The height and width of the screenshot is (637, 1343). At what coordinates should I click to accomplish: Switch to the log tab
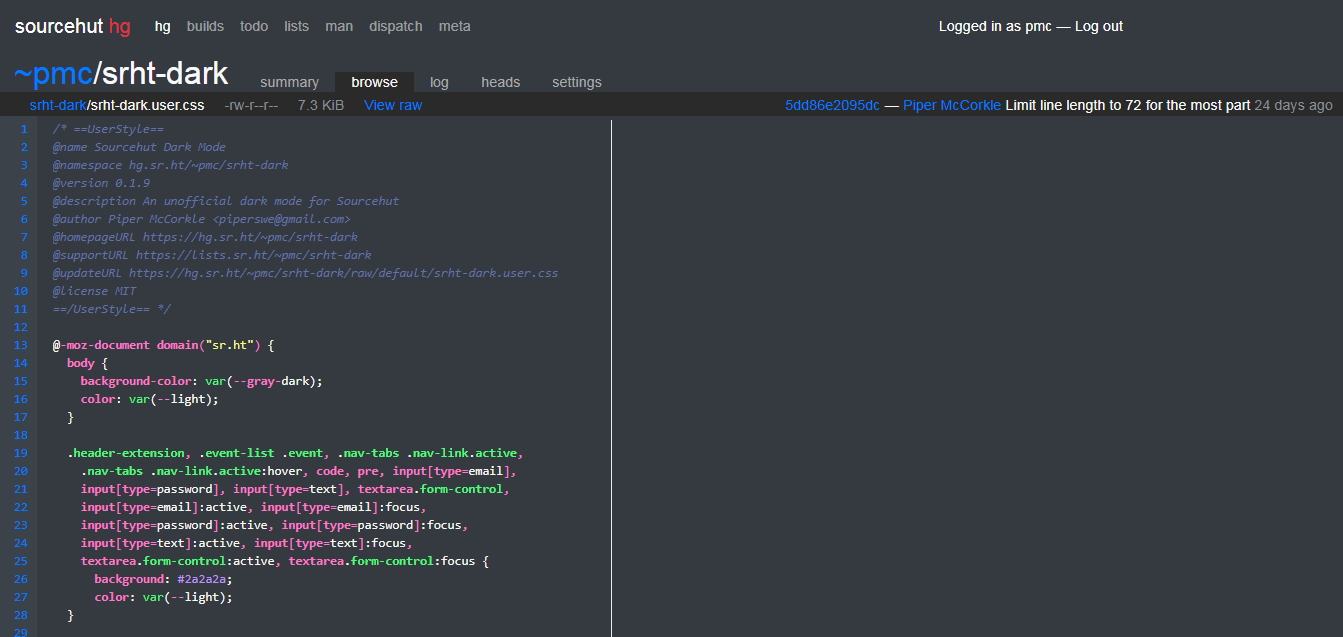(439, 82)
